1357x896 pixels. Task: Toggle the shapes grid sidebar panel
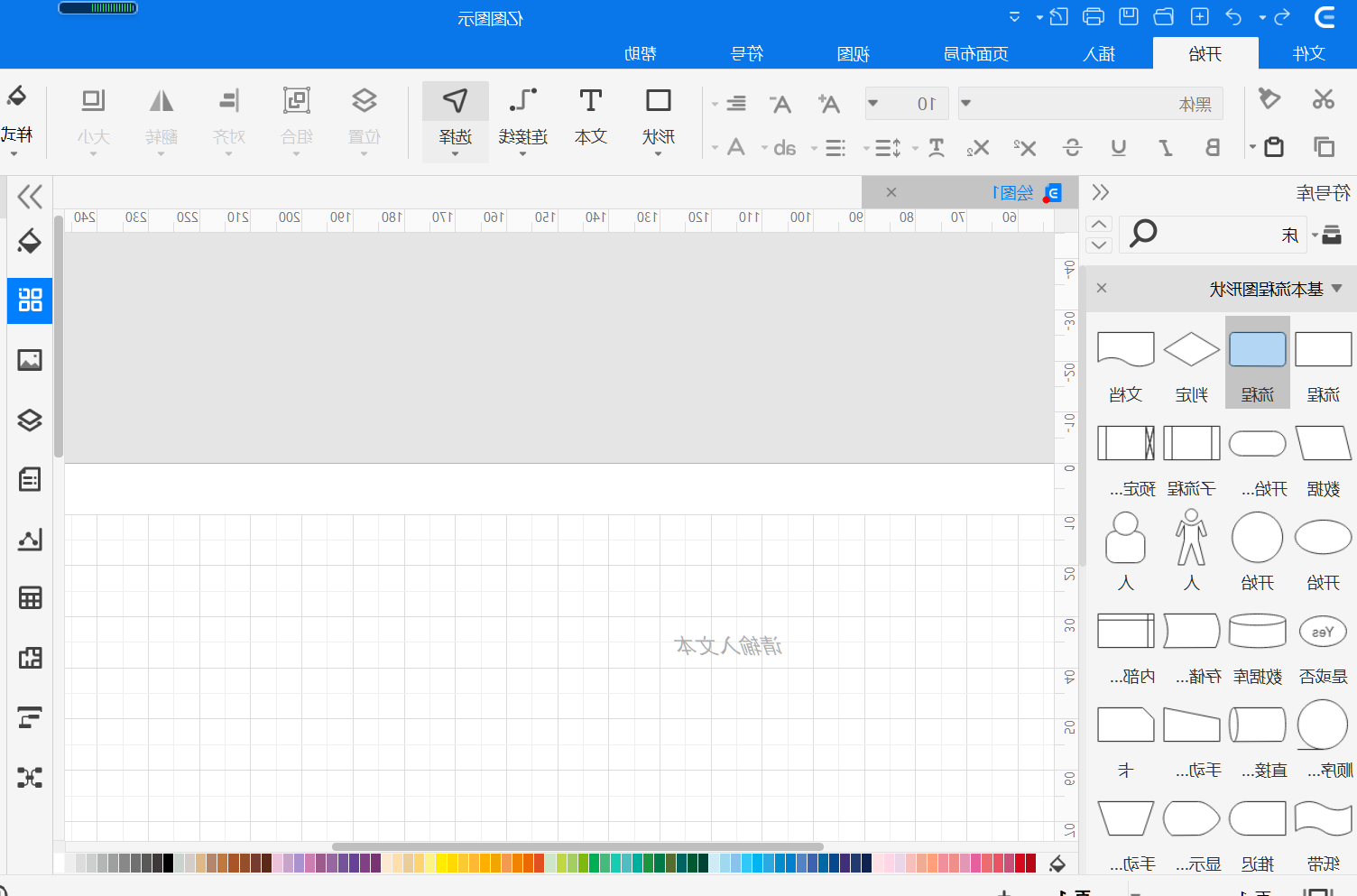click(x=30, y=300)
